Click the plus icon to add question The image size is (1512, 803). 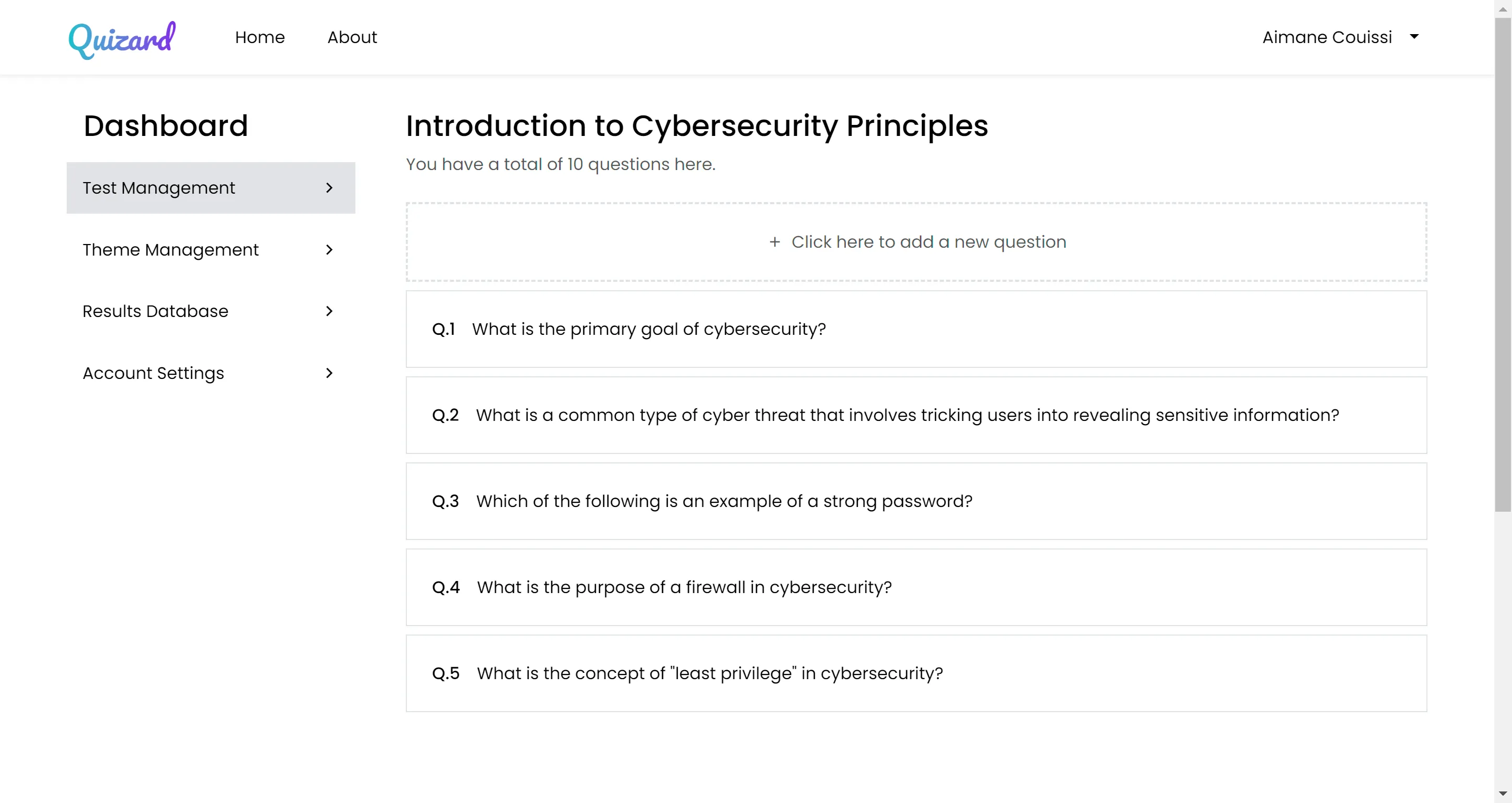(775, 242)
